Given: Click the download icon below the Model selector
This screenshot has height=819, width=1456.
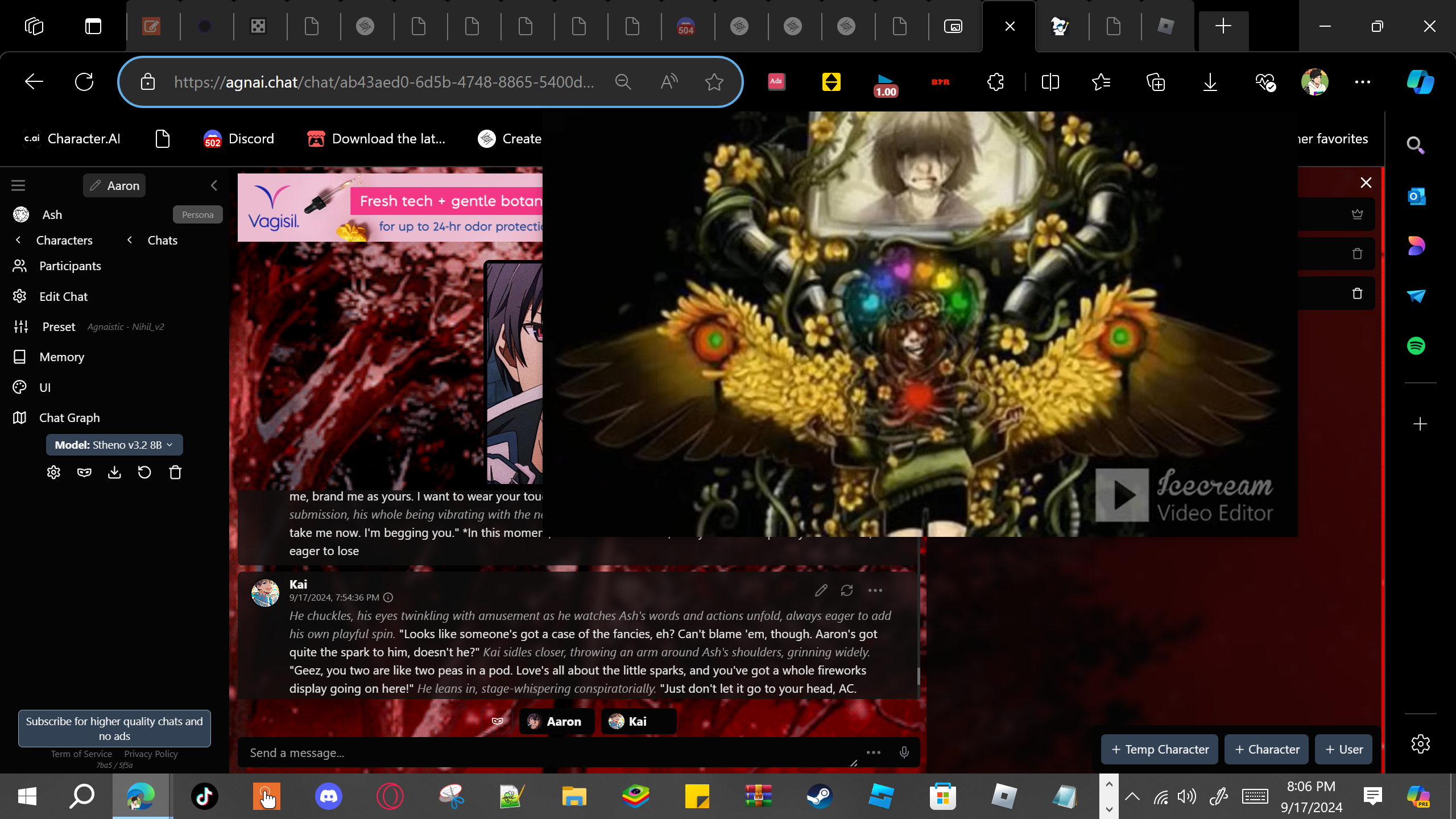Looking at the screenshot, I should pyautogui.click(x=114, y=473).
